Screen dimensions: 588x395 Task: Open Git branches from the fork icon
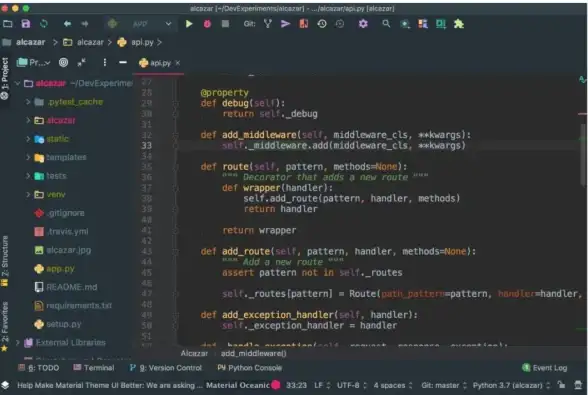pyautogui.click(x=267, y=24)
